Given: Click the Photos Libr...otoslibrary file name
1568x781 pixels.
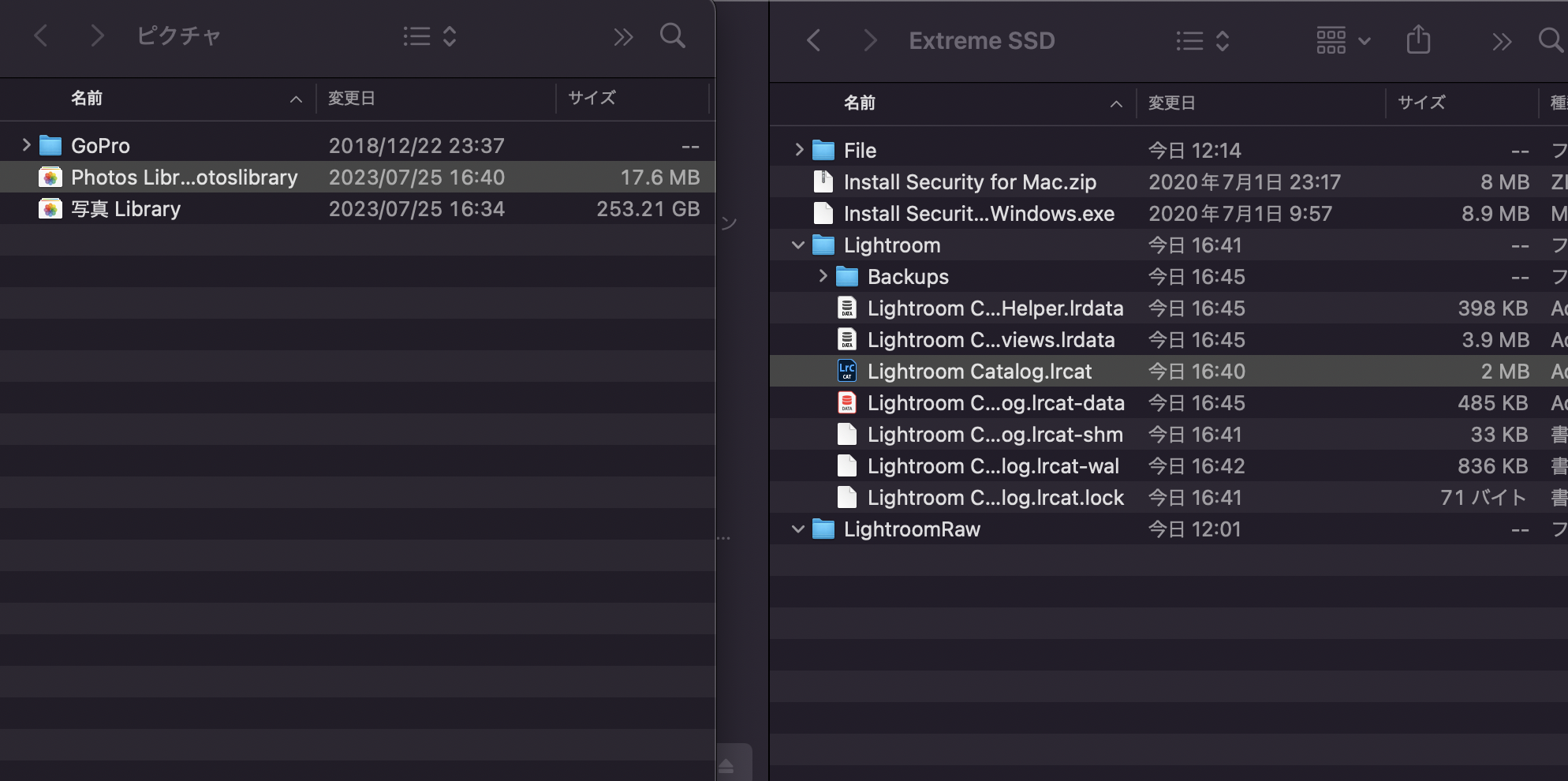Looking at the screenshot, I should click(x=185, y=177).
